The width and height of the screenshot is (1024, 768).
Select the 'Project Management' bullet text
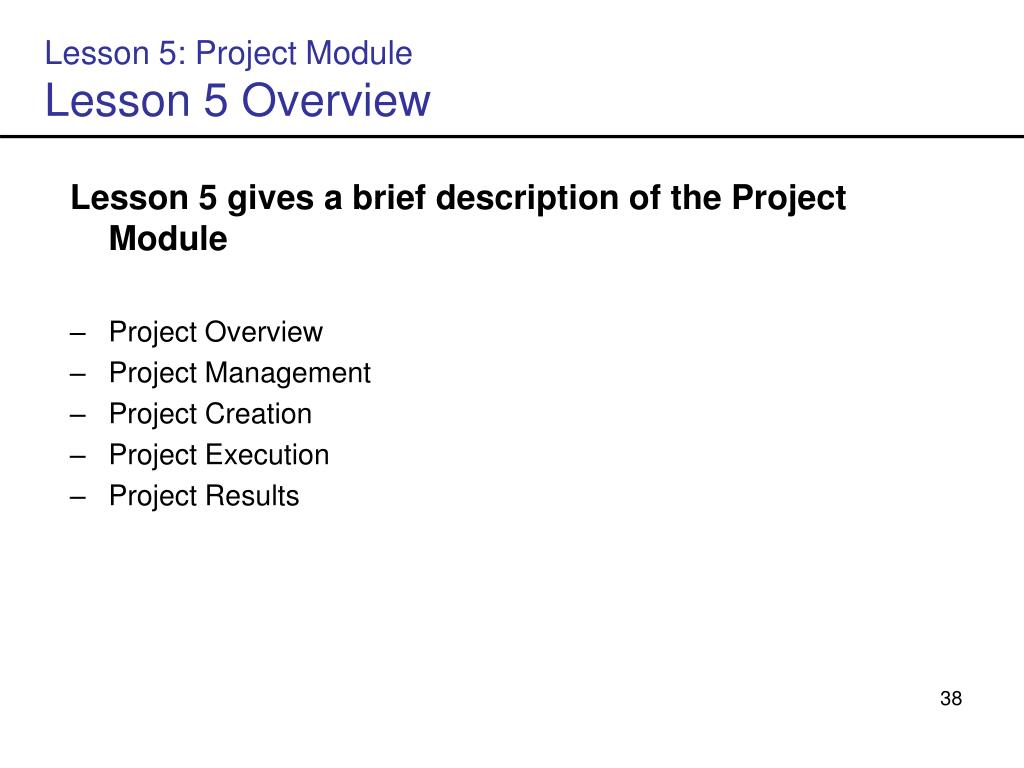click(x=240, y=374)
